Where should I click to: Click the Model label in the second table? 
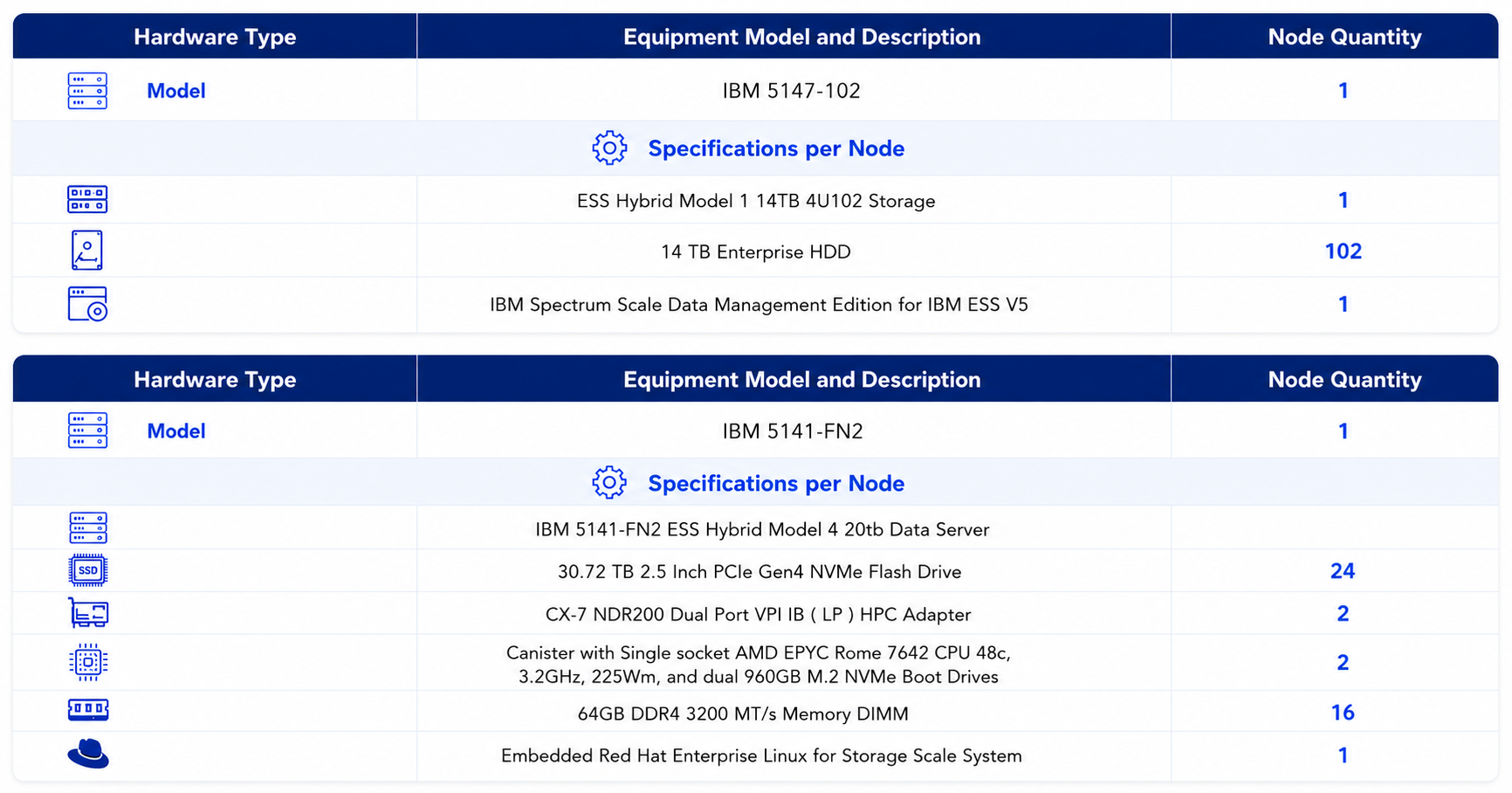(x=176, y=431)
